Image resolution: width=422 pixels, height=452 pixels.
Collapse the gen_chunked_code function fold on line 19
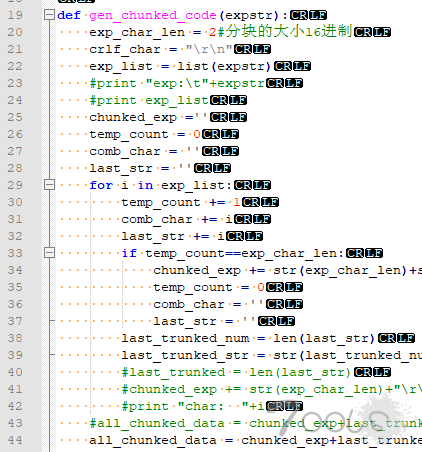(49, 15)
